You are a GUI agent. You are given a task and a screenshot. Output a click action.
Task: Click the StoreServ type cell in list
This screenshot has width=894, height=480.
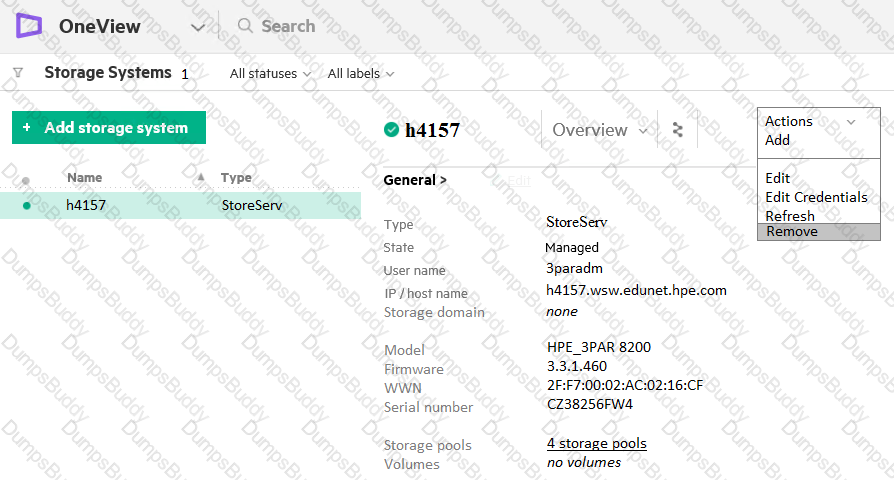251,205
